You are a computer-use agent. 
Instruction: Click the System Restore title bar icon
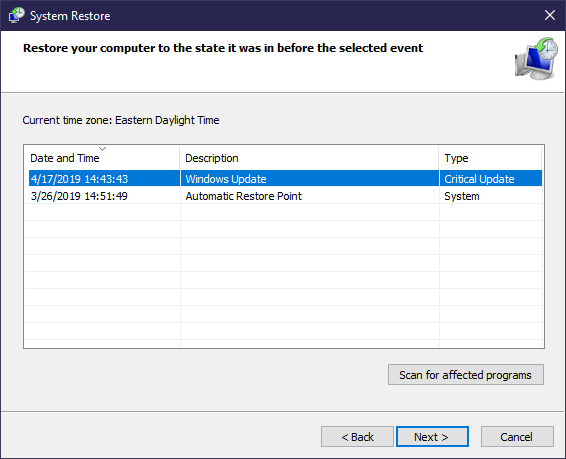pyautogui.click(x=17, y=16)
